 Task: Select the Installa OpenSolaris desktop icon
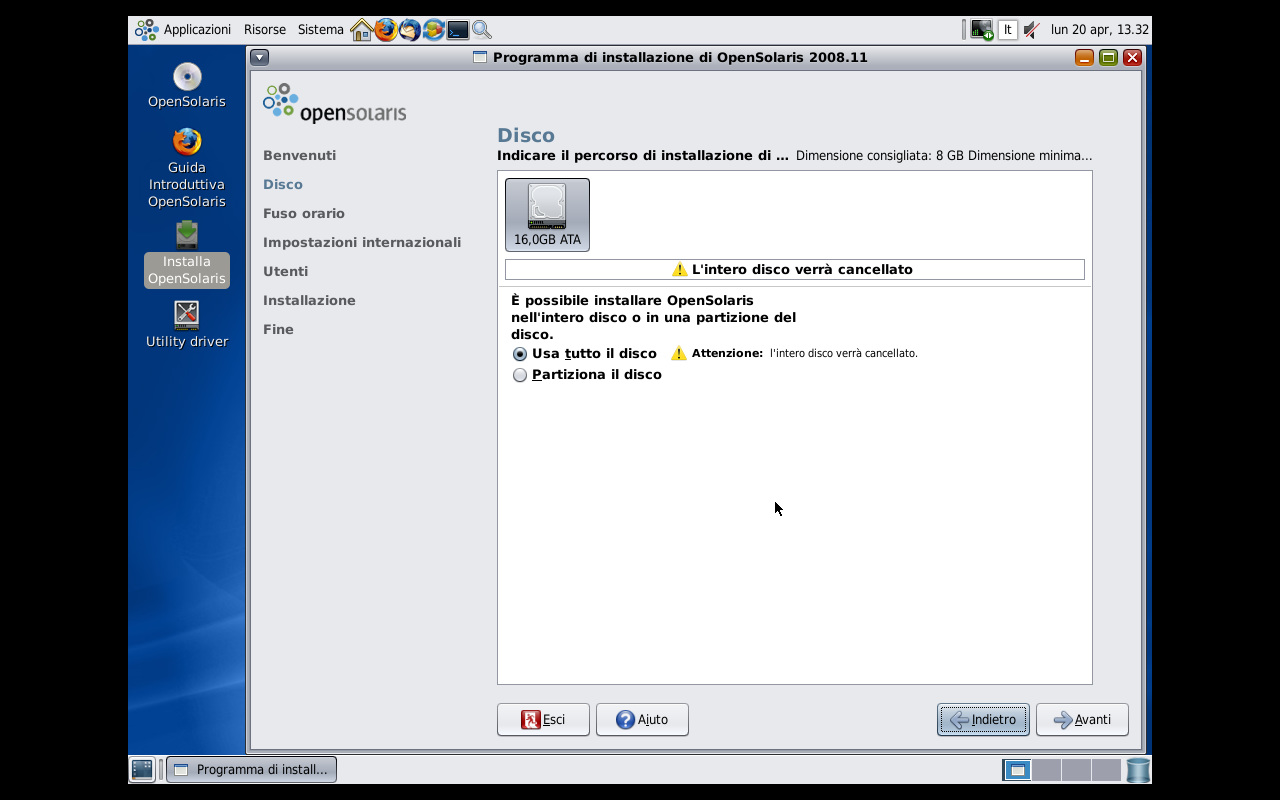(187, 254)
